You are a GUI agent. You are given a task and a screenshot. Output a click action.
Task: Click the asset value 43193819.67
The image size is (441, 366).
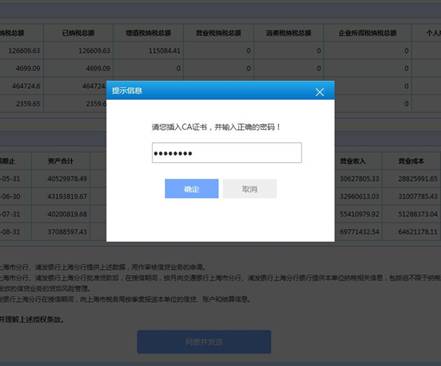click(x=67, y=196)
